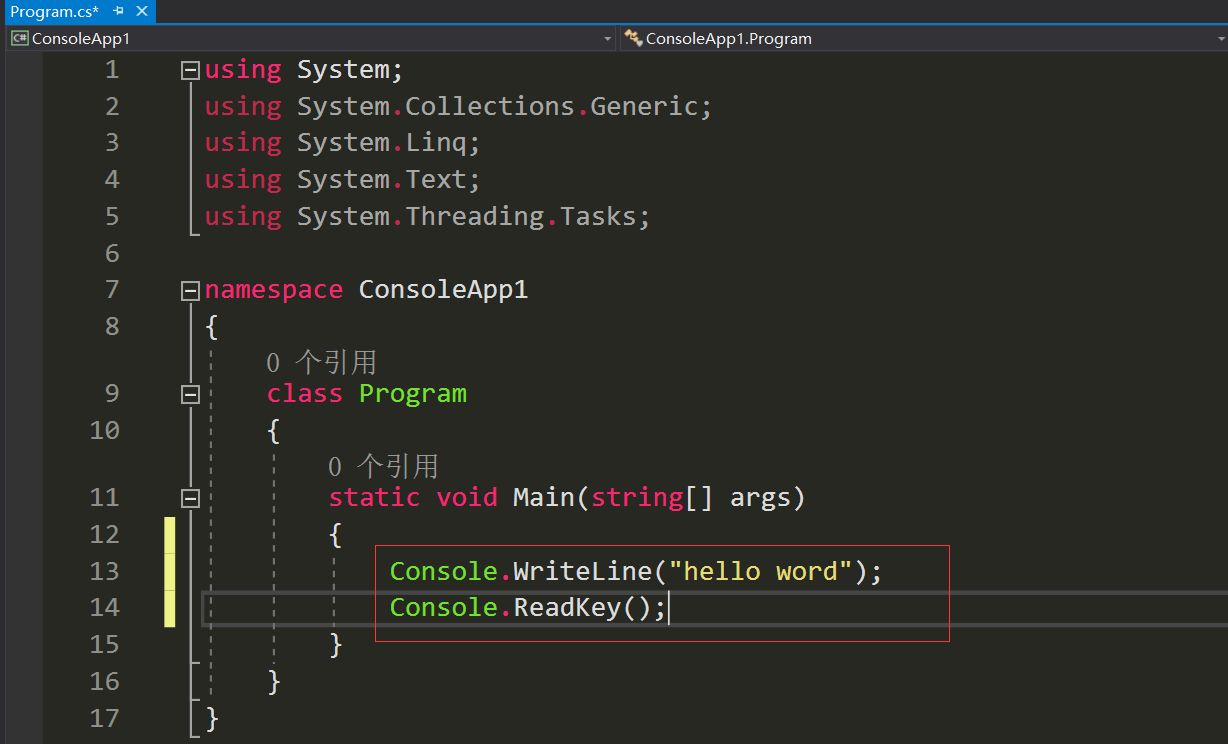Click Collections in the line 2 using
The width and height of the screenshot is (1228, 744).
coord(490,107)
